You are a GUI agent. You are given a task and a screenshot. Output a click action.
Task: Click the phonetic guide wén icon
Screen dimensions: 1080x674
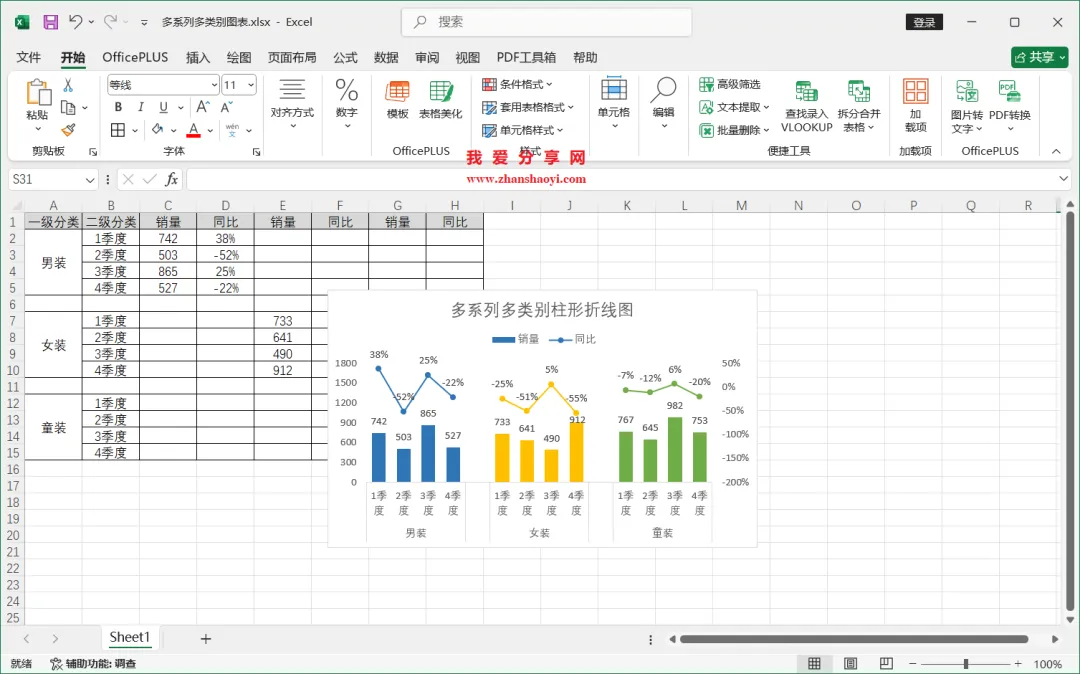coord(232,129)
